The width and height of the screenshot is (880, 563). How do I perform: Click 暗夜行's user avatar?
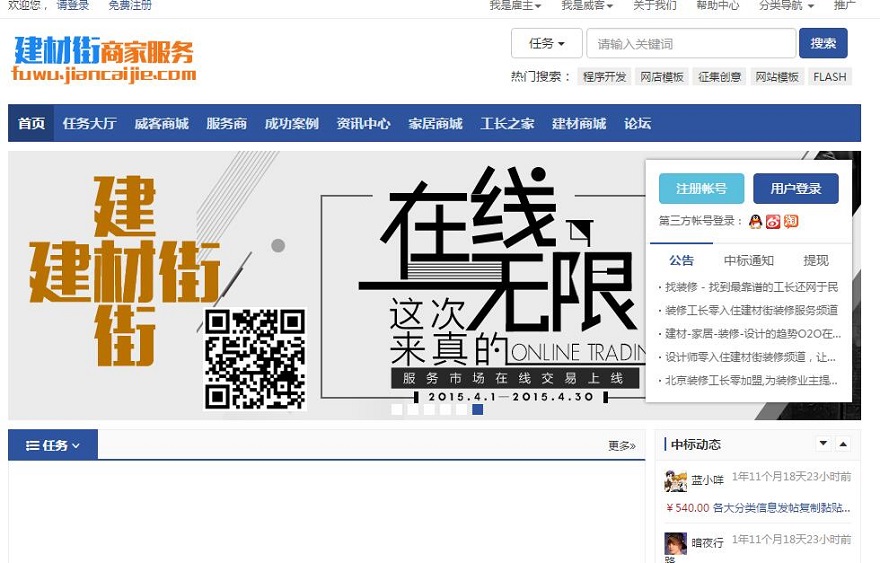click(675, 545)
